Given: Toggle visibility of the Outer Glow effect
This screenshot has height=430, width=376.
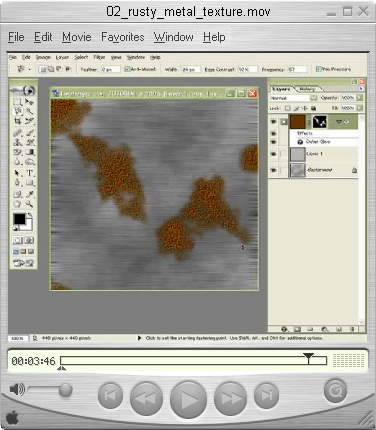Looking at the screenshot, I should point(273,142).
